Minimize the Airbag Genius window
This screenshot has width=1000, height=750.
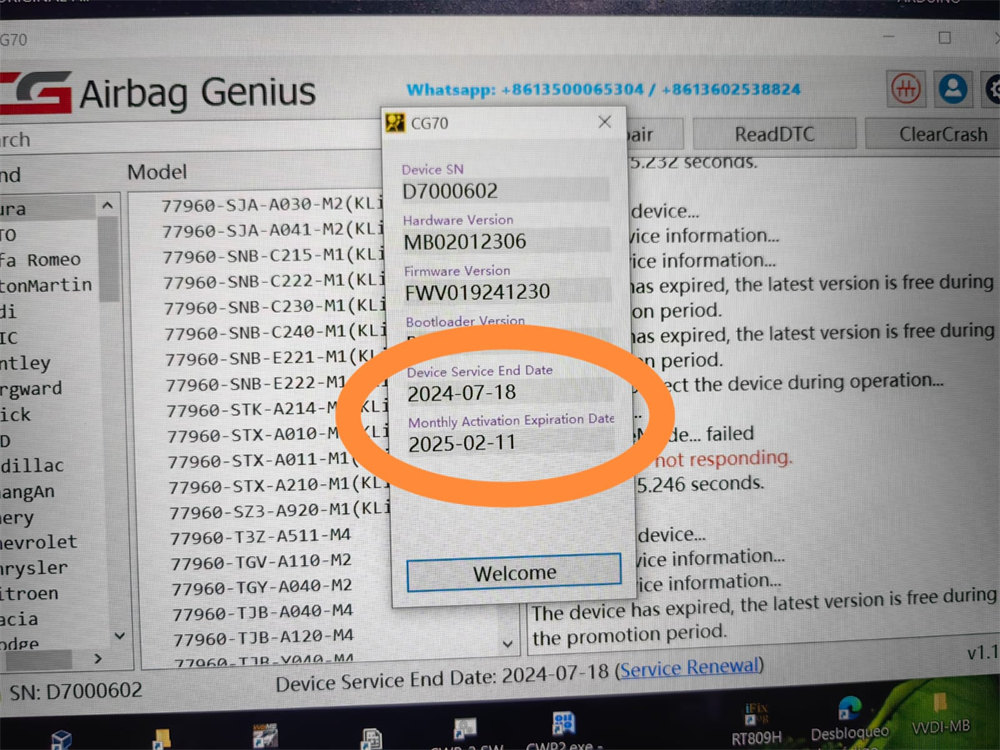888,37
